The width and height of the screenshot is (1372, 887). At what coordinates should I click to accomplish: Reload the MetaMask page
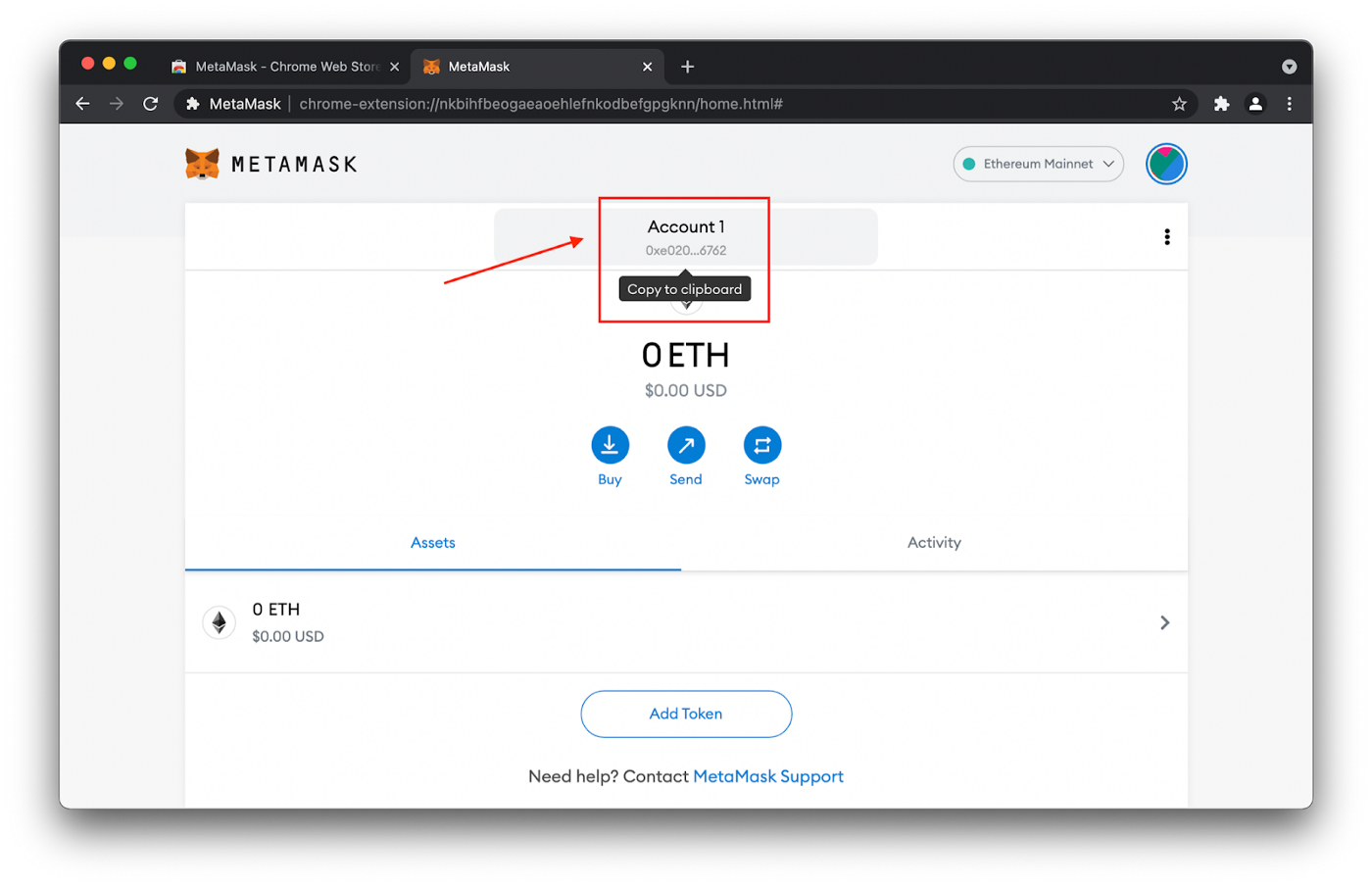coord(150,104)
